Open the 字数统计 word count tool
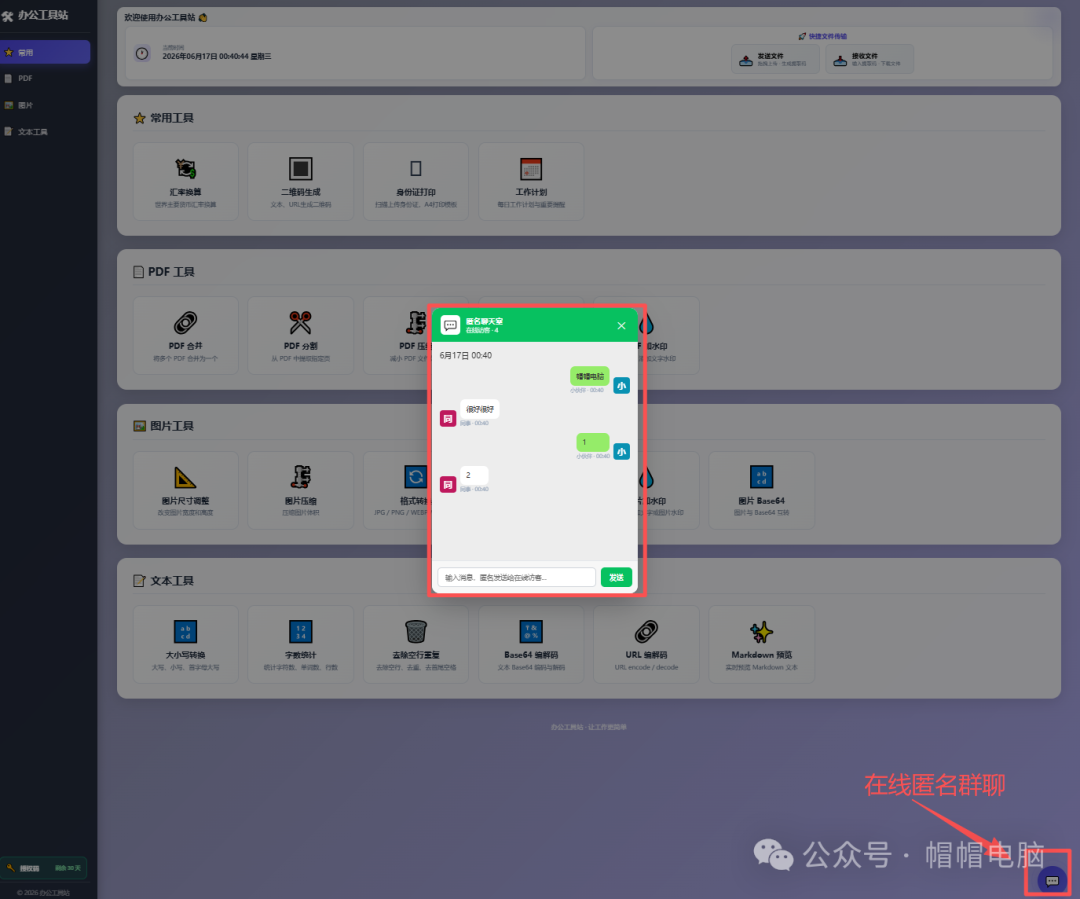Screen dimensions: 1080x899 tap(300, 645)
